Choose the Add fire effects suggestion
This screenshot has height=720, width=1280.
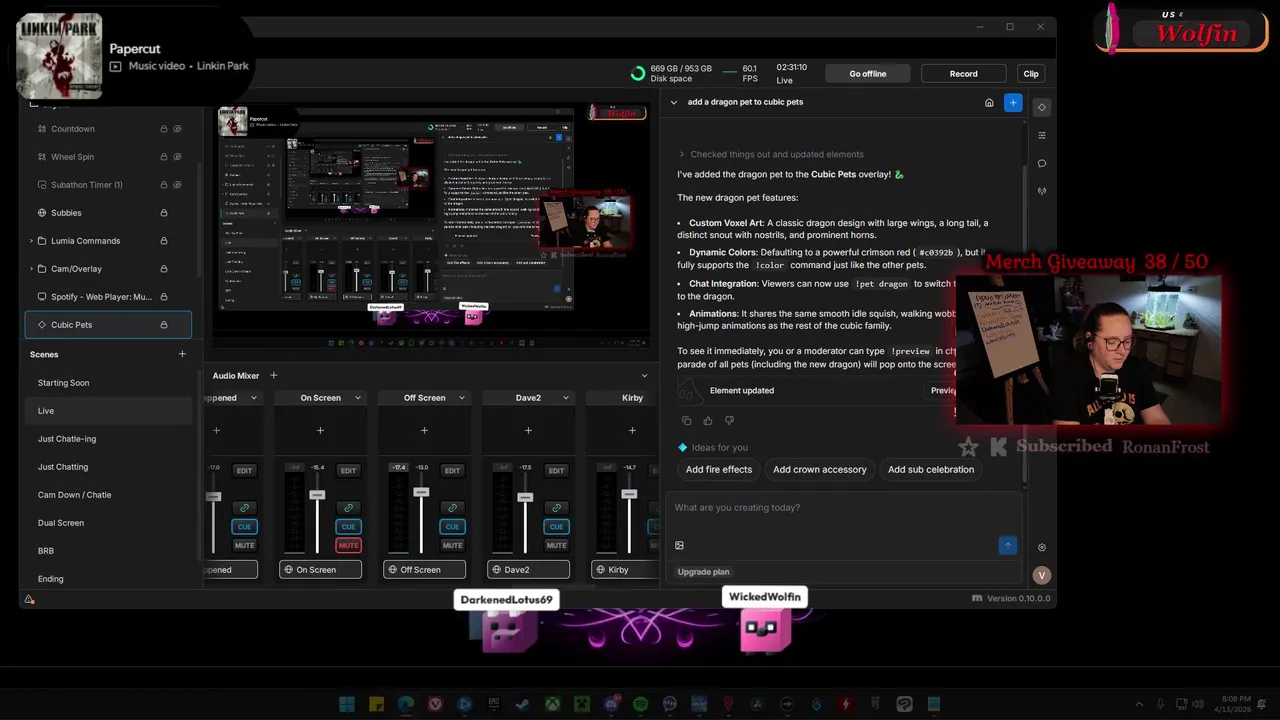(x=719, y=469)
